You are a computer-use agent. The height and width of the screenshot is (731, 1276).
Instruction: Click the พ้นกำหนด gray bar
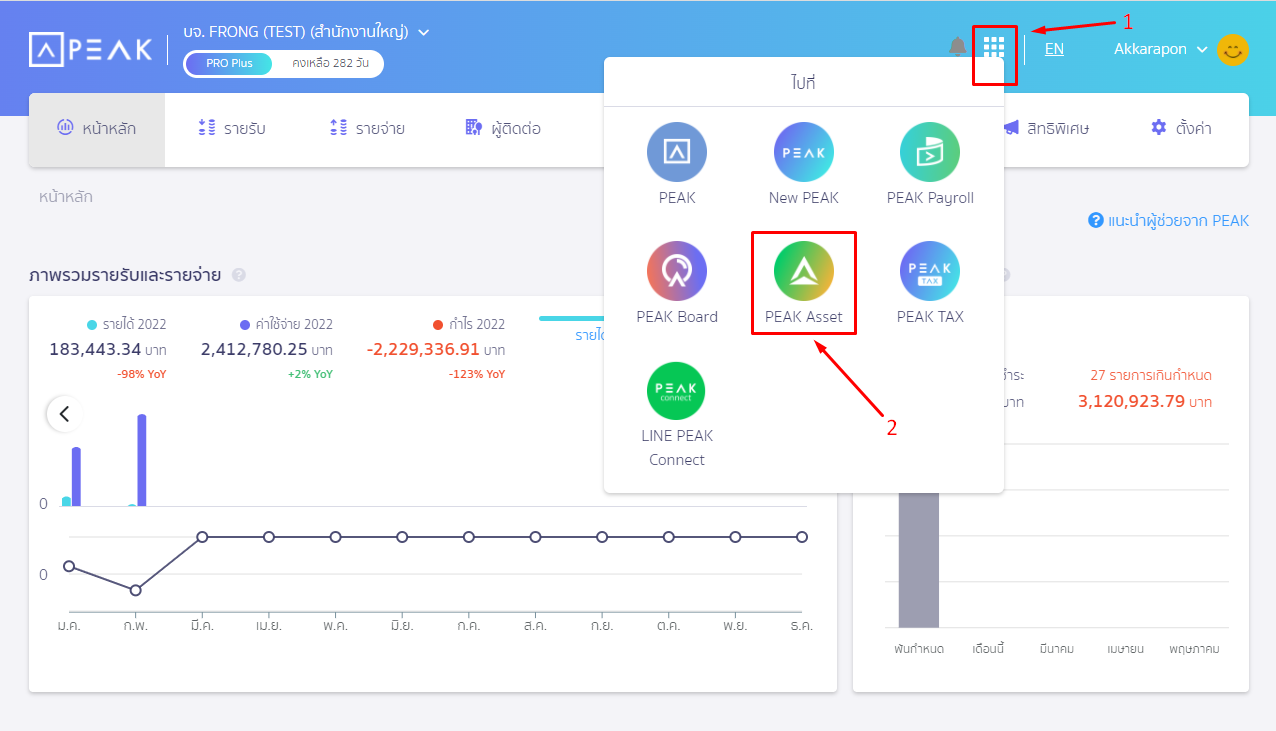click(x=919, y=560)
